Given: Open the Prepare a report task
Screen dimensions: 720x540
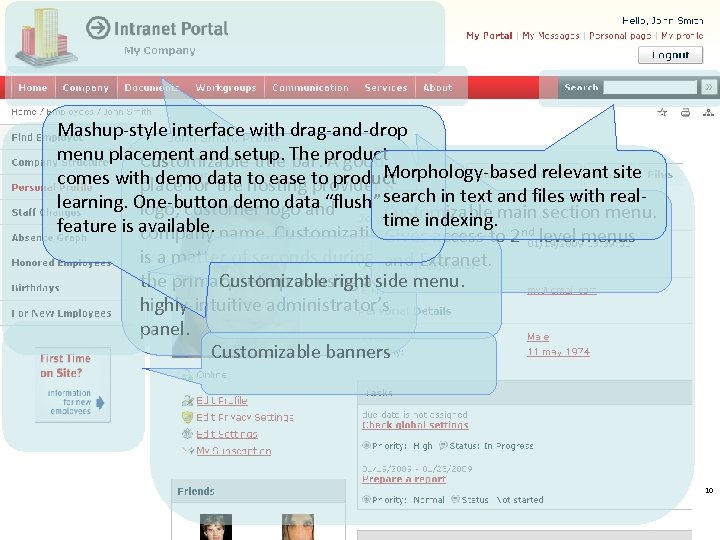Looking at the screenshot, I should pos(404,479).
